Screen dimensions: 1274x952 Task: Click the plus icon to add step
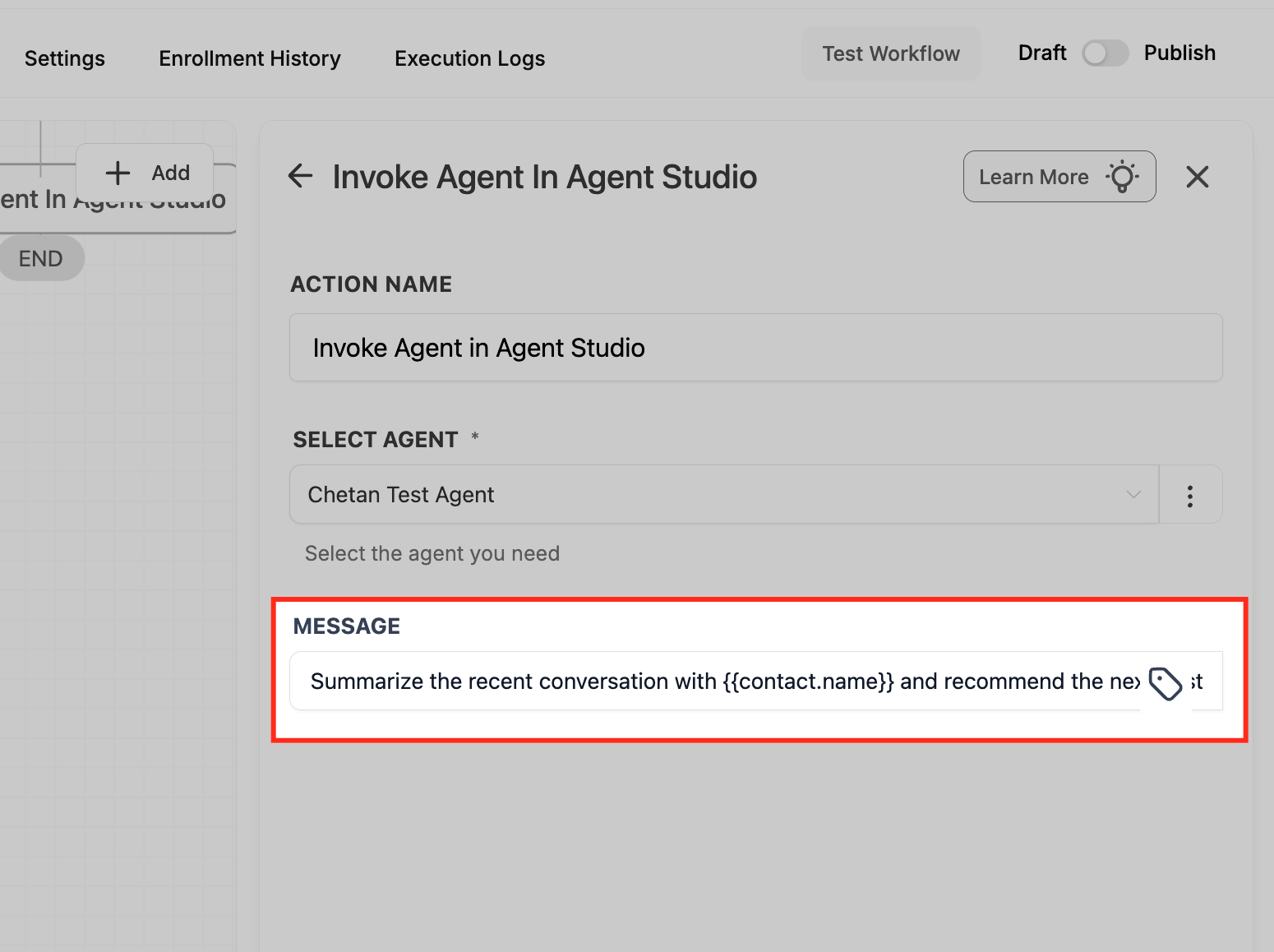[x=118, y=173]
